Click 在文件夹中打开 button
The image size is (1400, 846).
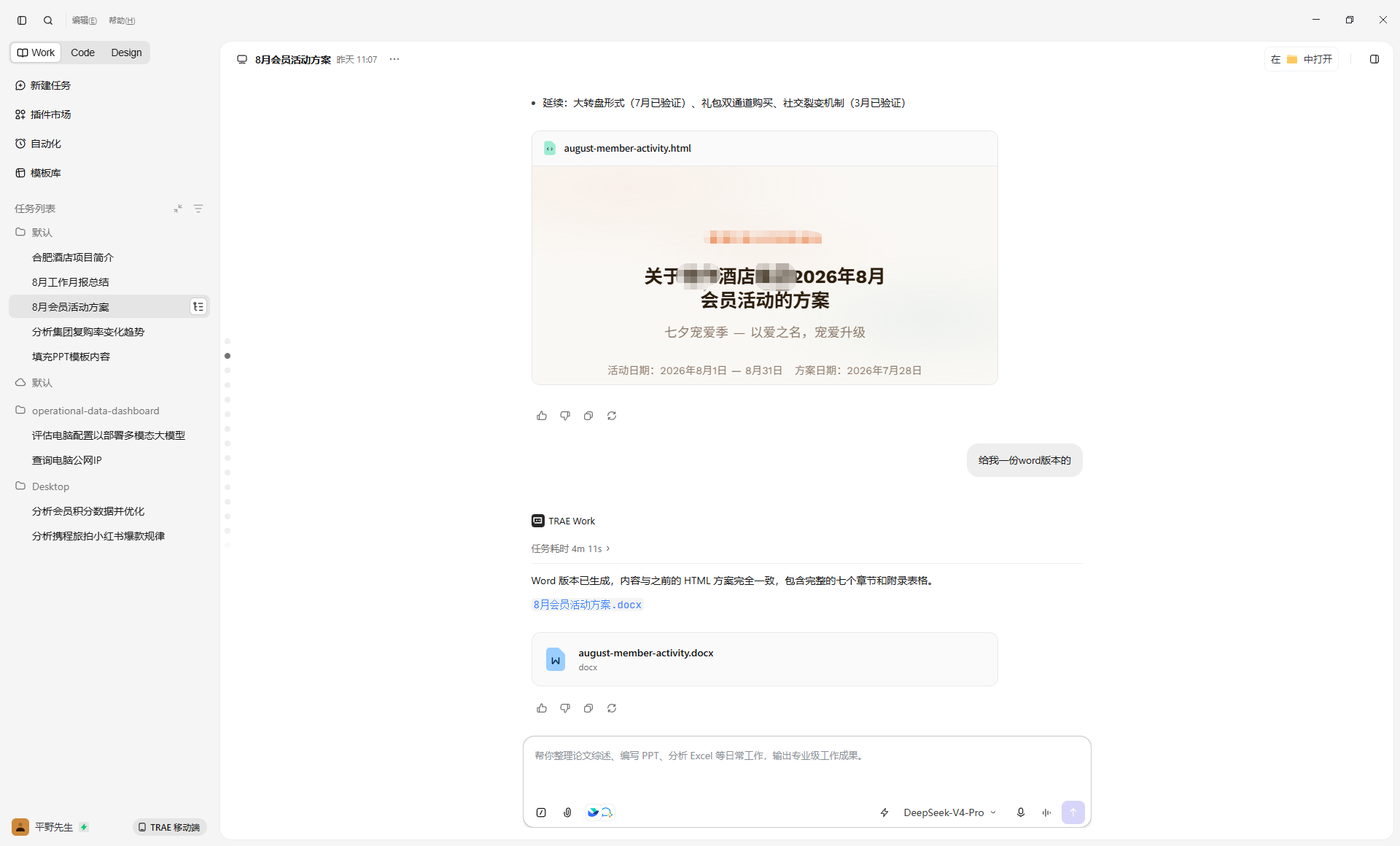(x=1302, y=59)
